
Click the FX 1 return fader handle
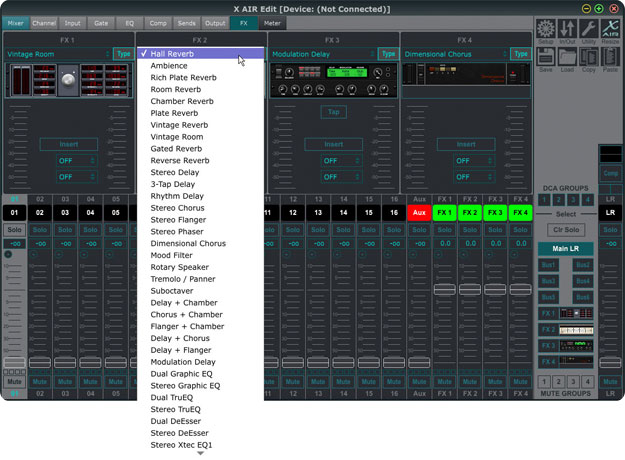point(444,289)
